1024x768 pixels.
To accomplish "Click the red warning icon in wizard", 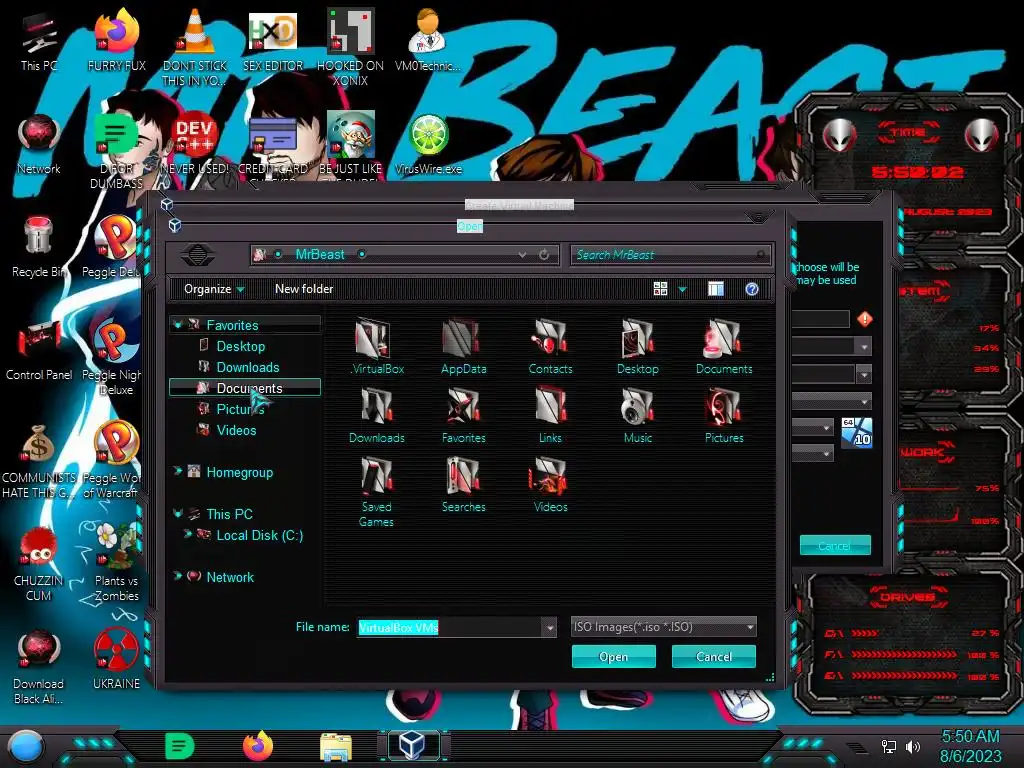I will tap(865, 319).
